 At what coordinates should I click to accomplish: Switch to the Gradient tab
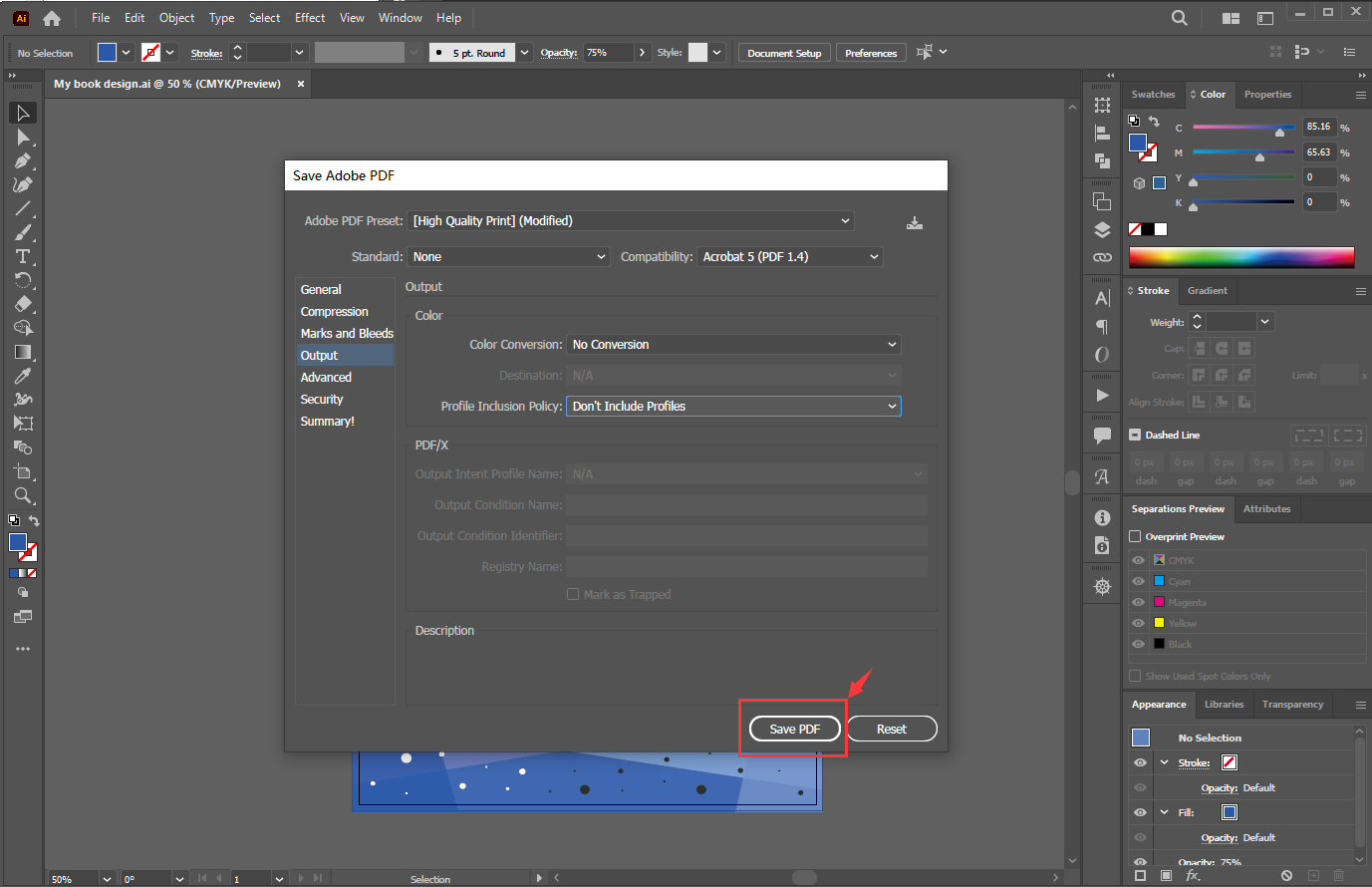click(x=1207, y=291)
